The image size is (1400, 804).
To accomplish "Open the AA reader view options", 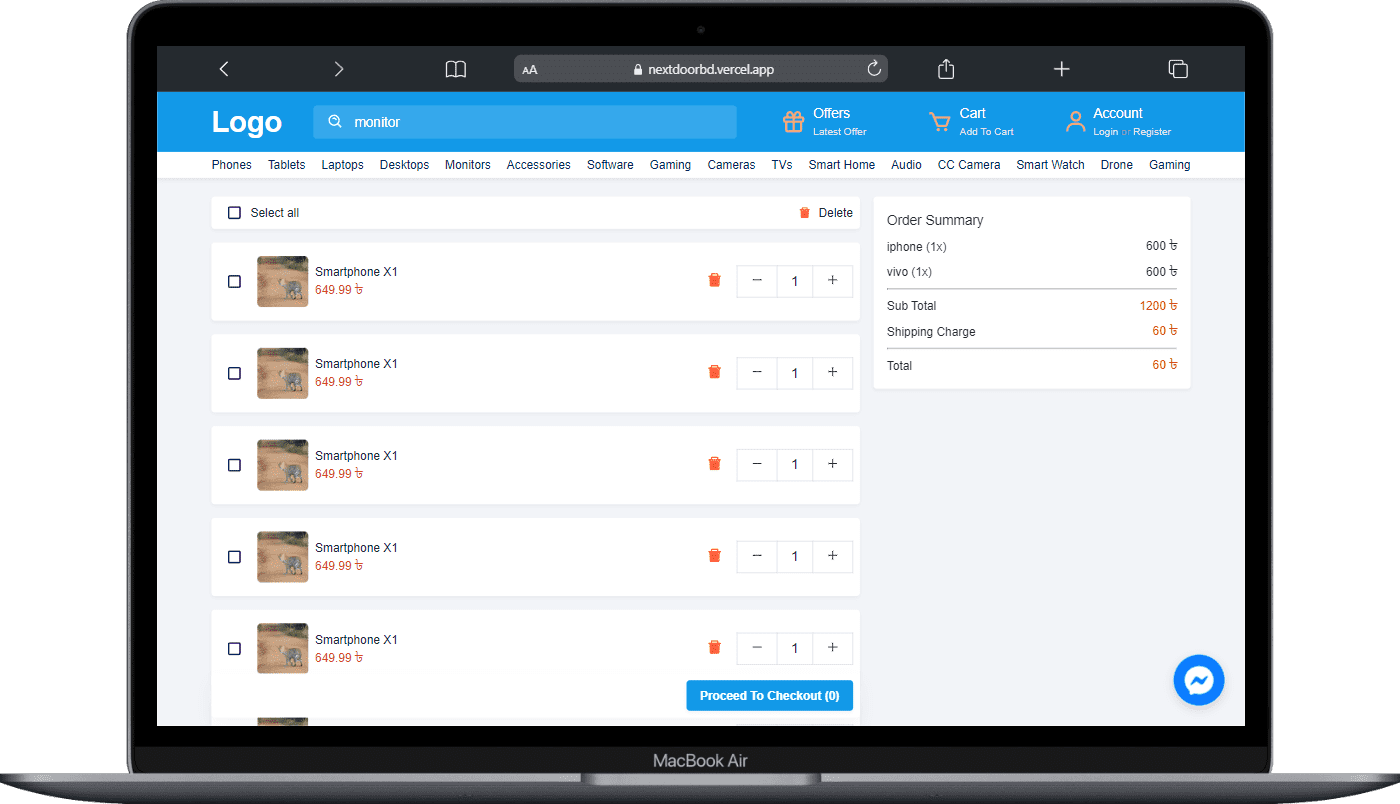I will (x=530, y=70).
